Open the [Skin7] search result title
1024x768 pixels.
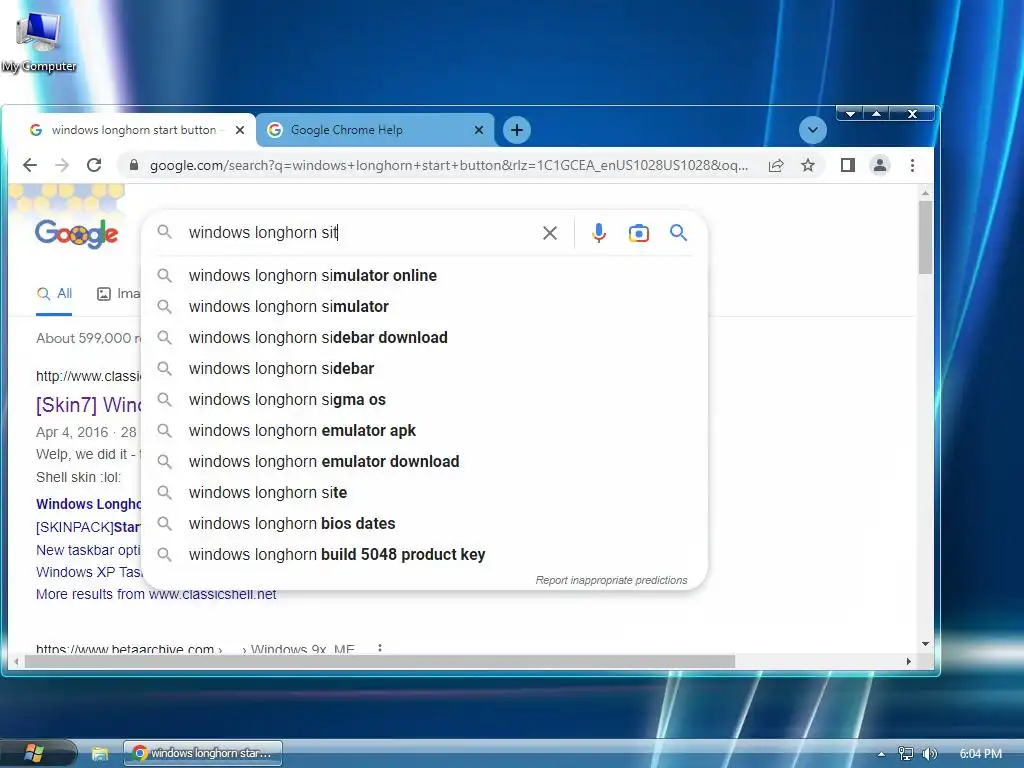click(88, 405)
